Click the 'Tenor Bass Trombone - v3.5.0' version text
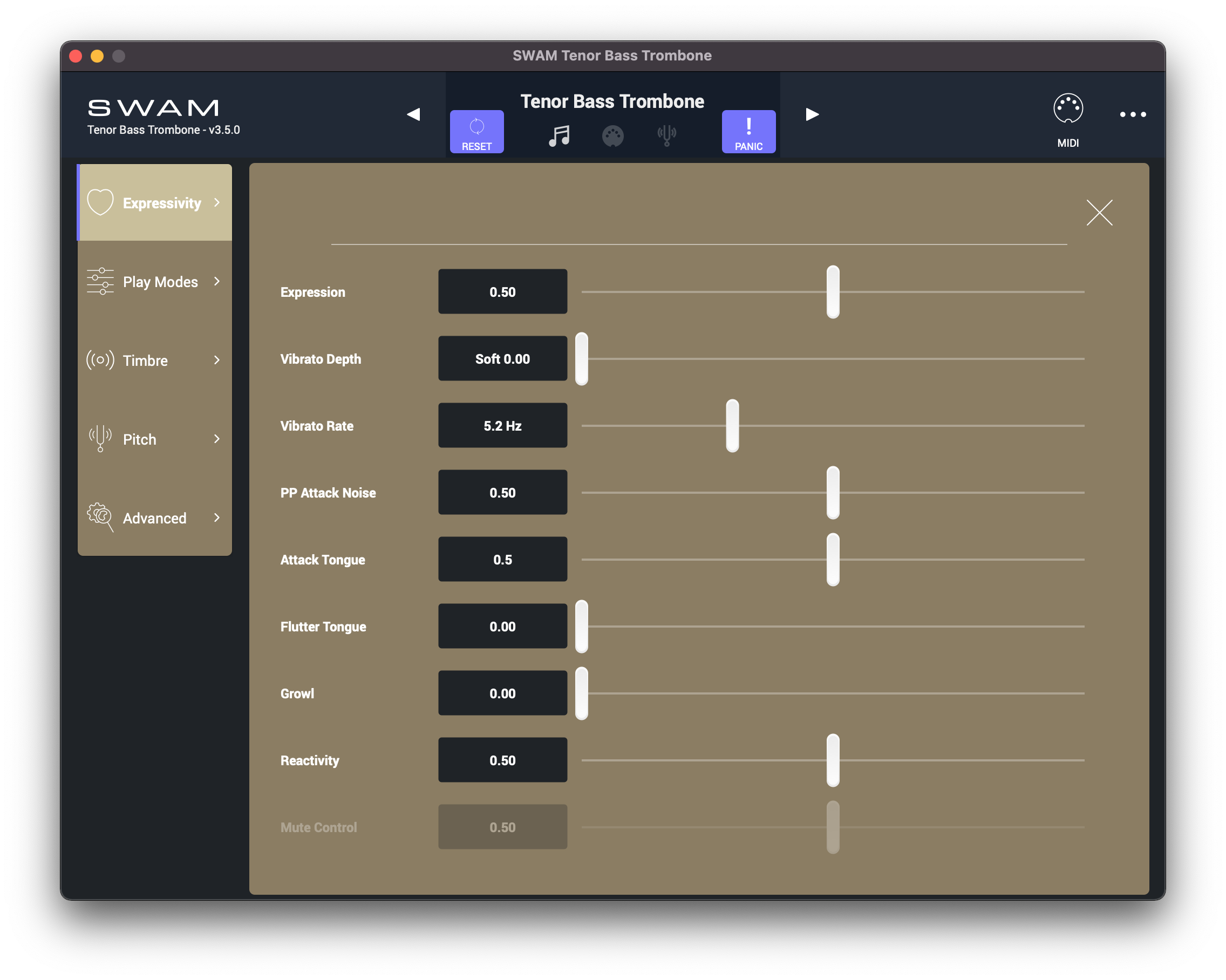 (163, 130)
